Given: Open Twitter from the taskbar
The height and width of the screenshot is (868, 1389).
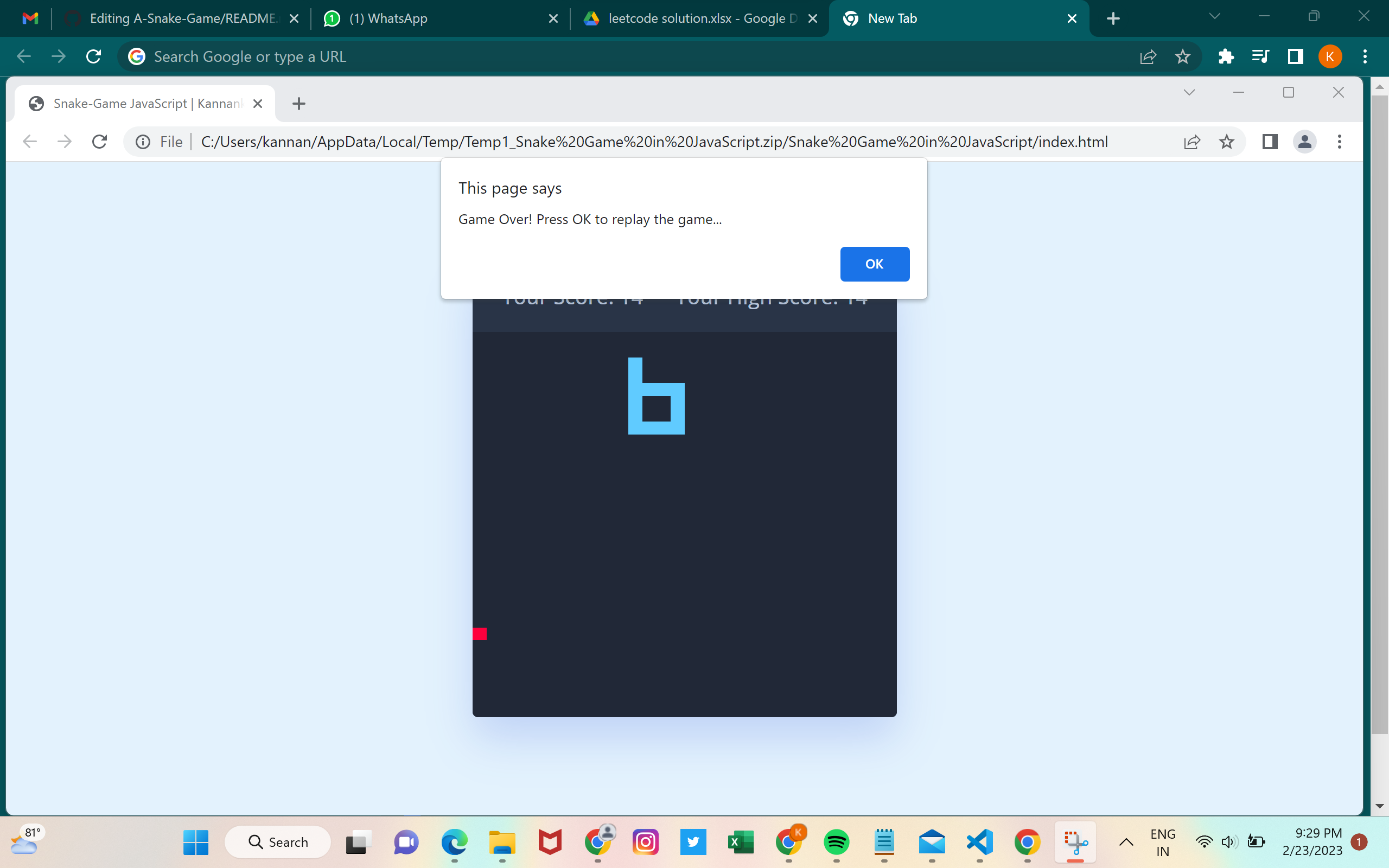Looking at the screenshot, I should (x=693, y=841).
